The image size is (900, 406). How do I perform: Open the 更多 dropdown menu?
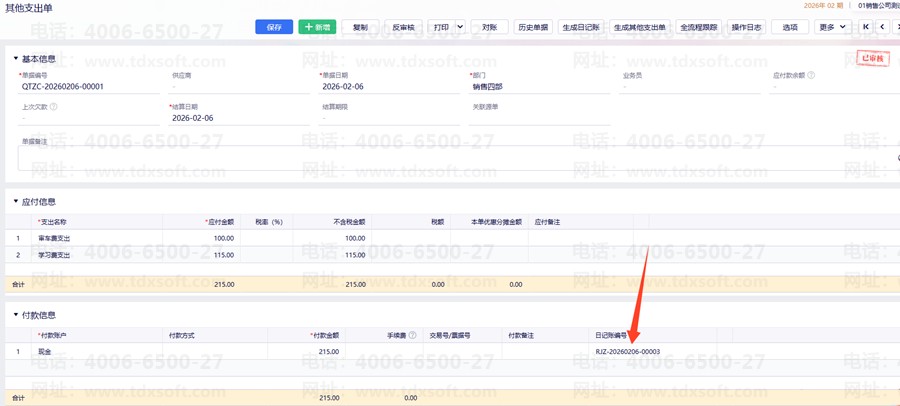point(831,27)
